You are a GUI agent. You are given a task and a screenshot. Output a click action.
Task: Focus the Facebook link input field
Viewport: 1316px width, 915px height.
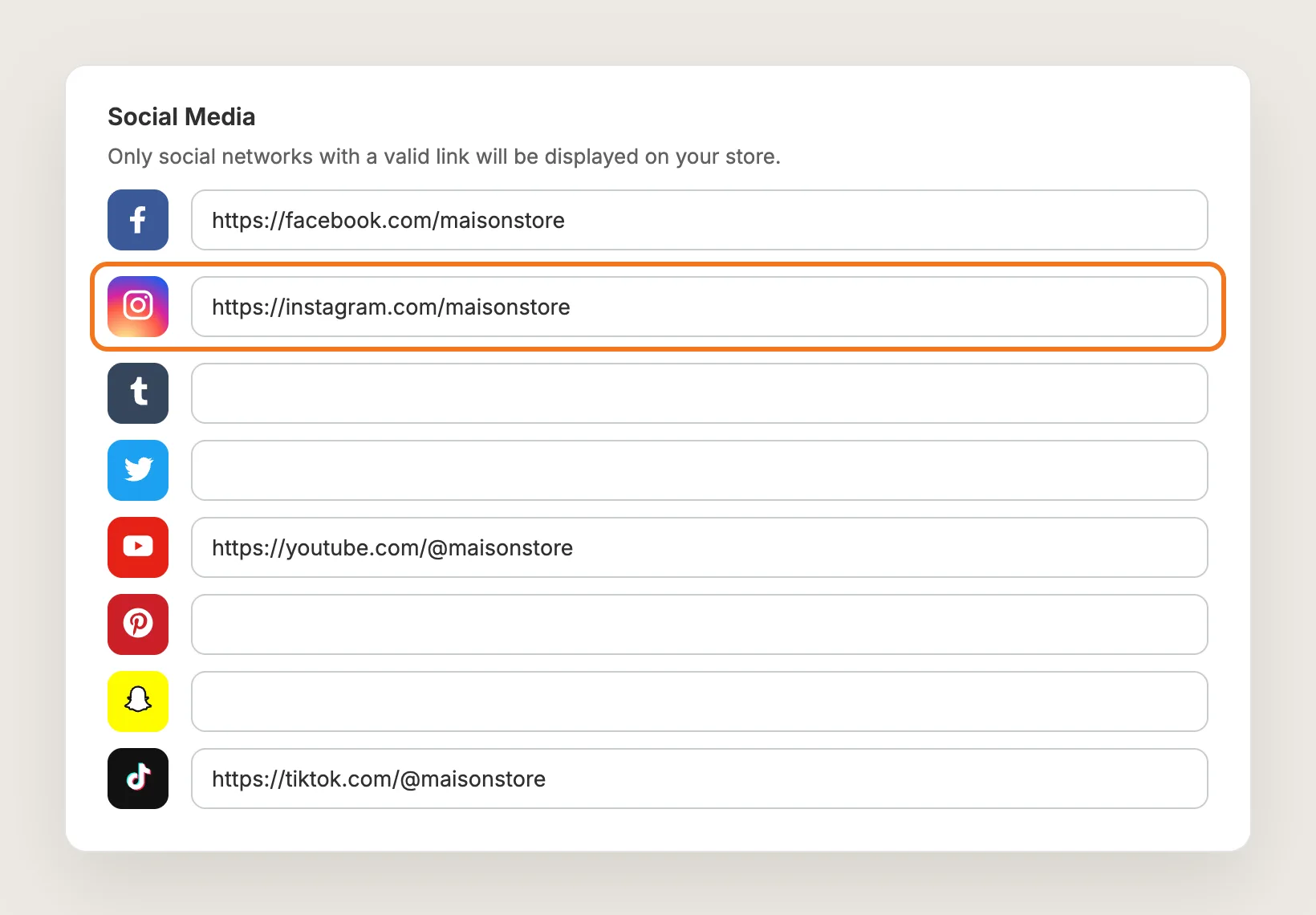click(x=700, y=220)
